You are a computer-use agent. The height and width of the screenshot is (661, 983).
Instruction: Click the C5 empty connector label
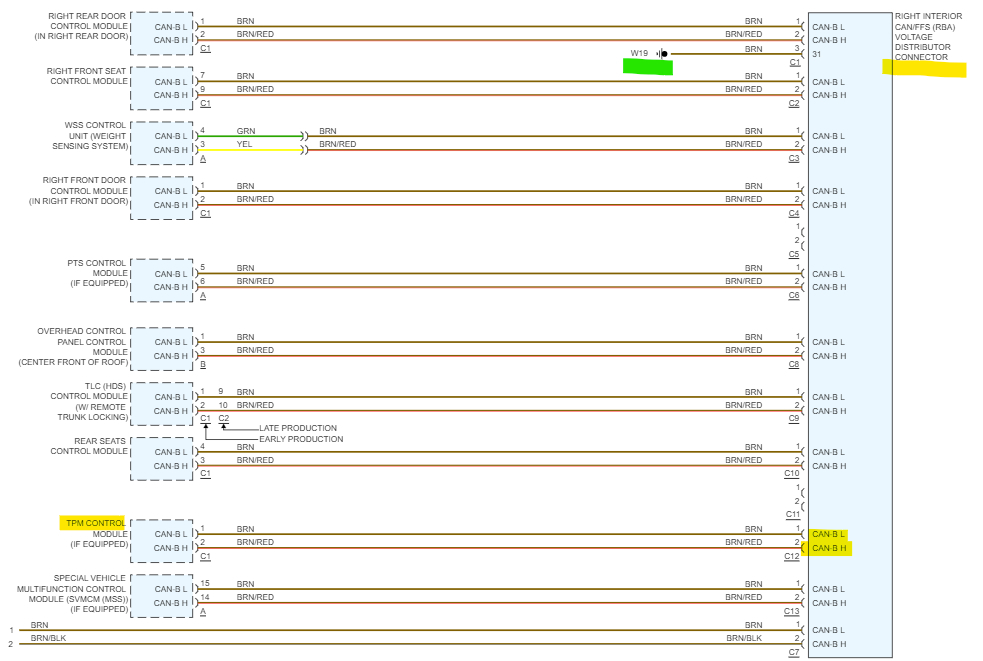click(794, 255)
